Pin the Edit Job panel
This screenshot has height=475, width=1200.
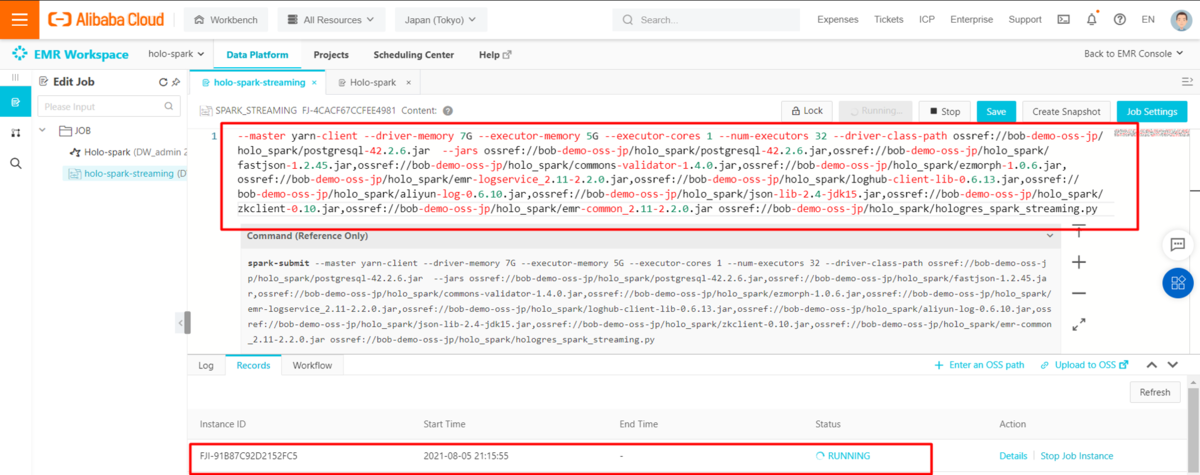pyautogui.click(x=177, y=82)
